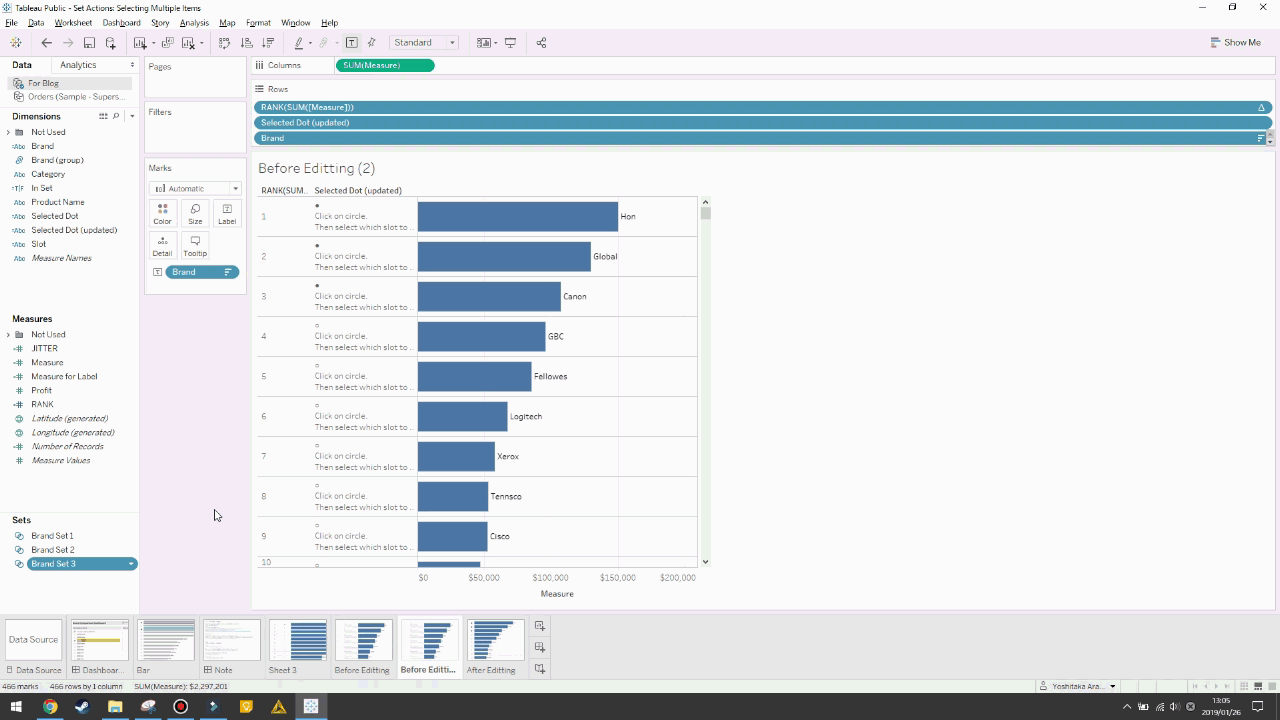1280x720 pixels.
Task: Click the Label button on Marks card
Action: tap(227, 213)
